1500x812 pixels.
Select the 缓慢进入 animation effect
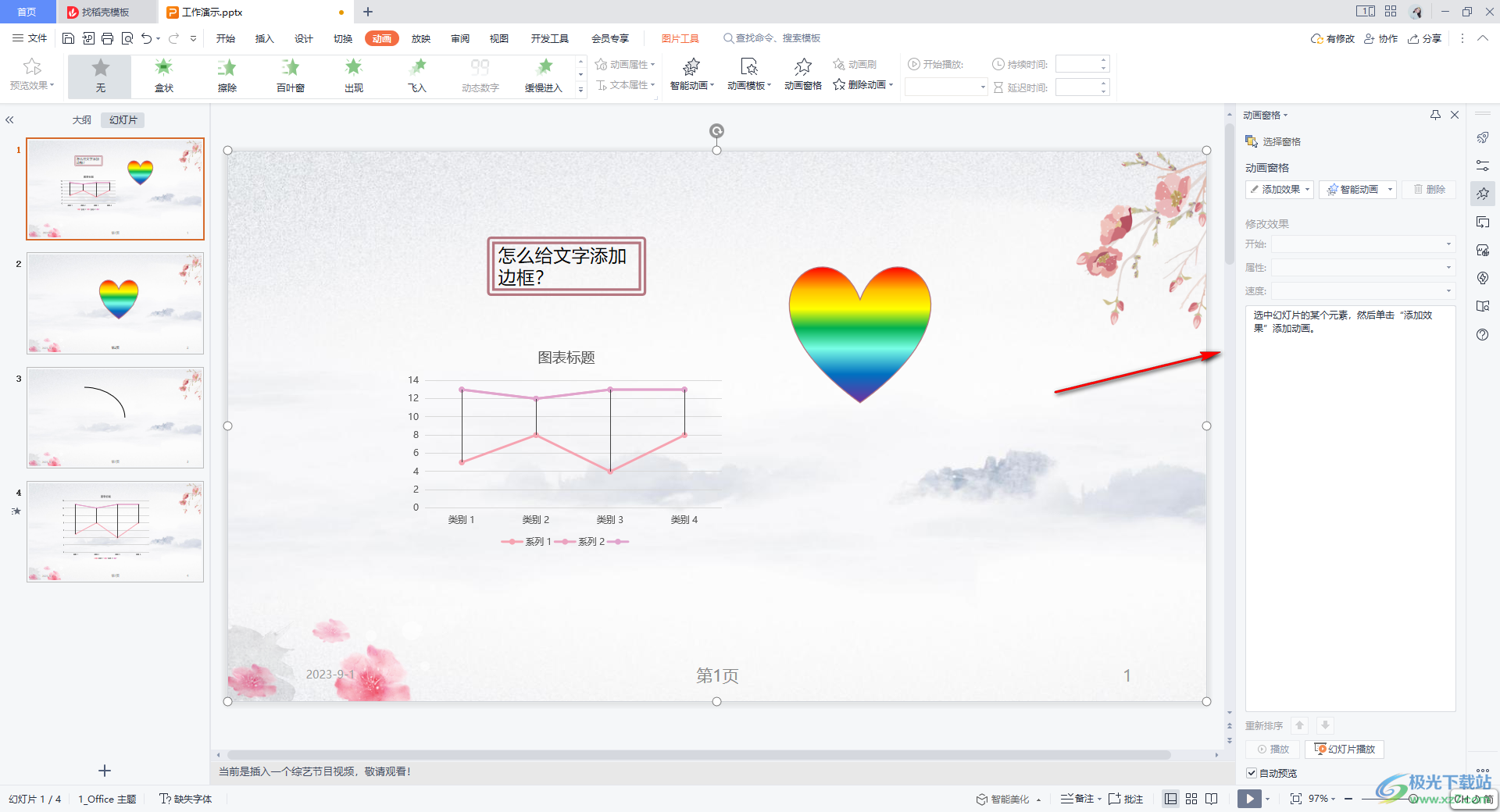tap(544, 76)
